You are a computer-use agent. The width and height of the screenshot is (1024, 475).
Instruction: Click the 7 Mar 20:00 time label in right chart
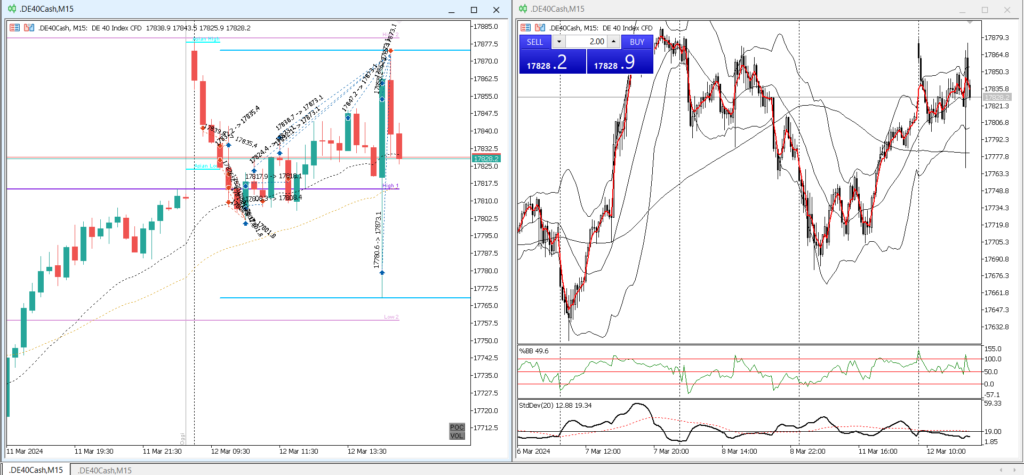671,451
